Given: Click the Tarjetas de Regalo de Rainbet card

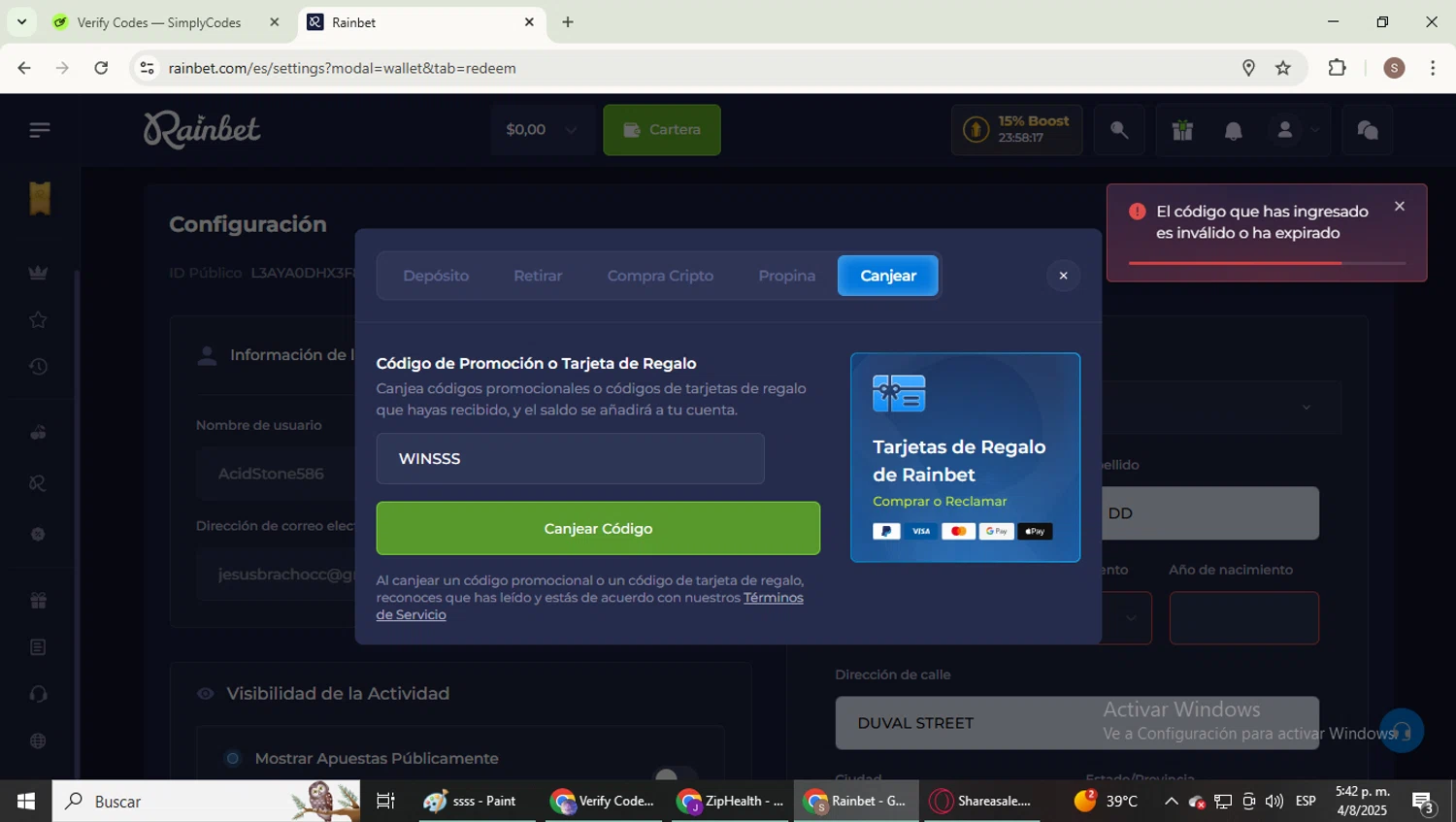Looking at the screenshot, I should pyautogui.click(x=965, y=457).
